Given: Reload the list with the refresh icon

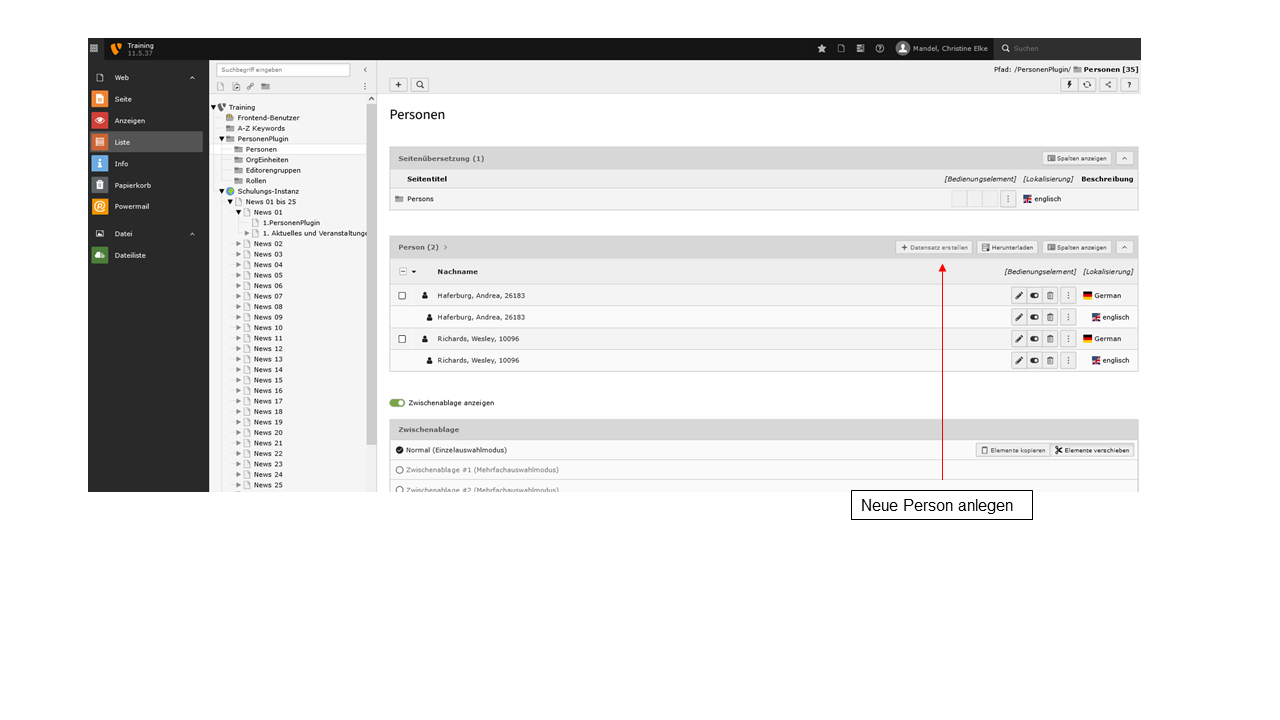Looking at the screenshot, I should tap(1088, 85).
